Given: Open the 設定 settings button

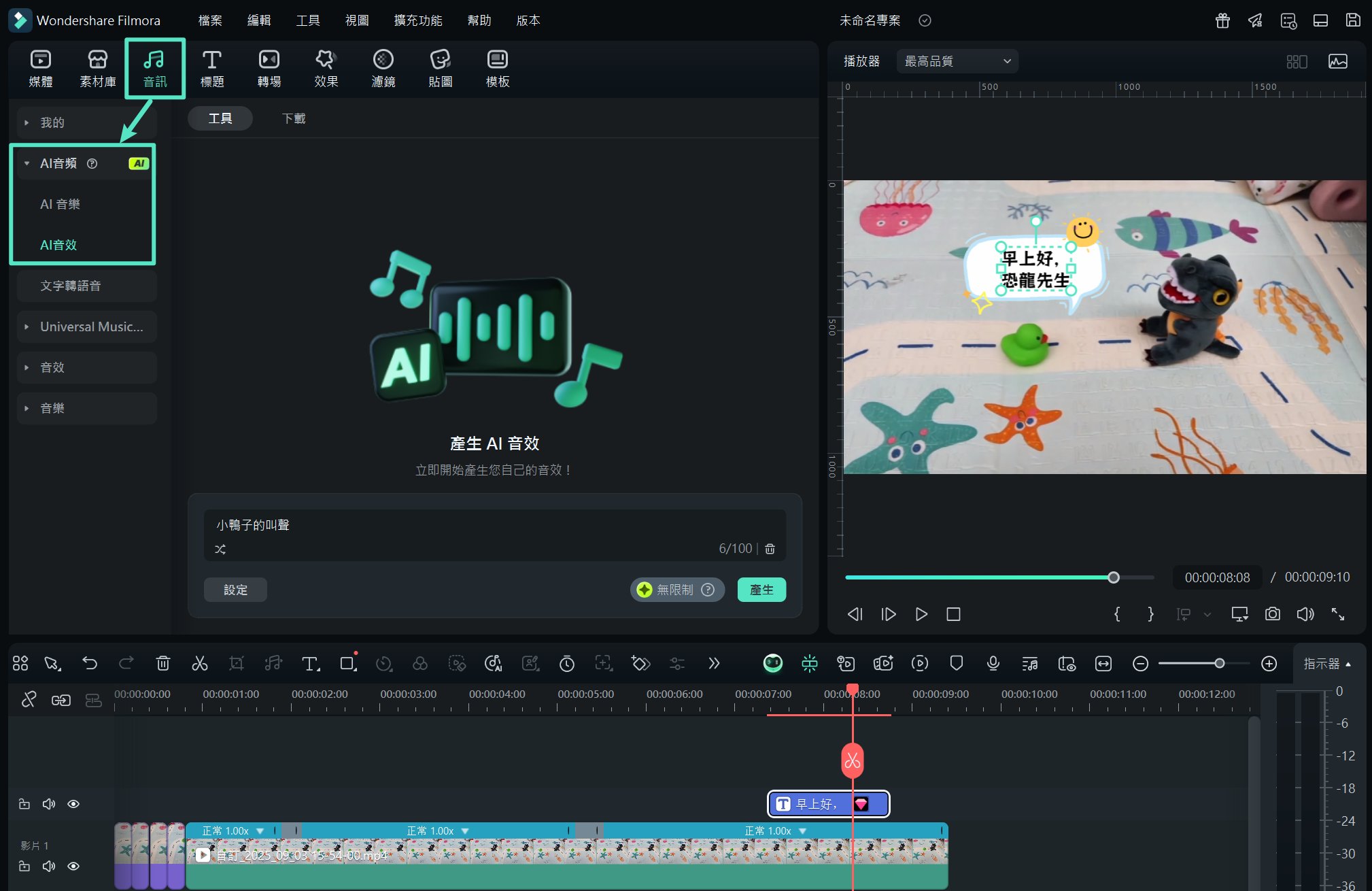Looking at the screenshot, I should (235, 590).
